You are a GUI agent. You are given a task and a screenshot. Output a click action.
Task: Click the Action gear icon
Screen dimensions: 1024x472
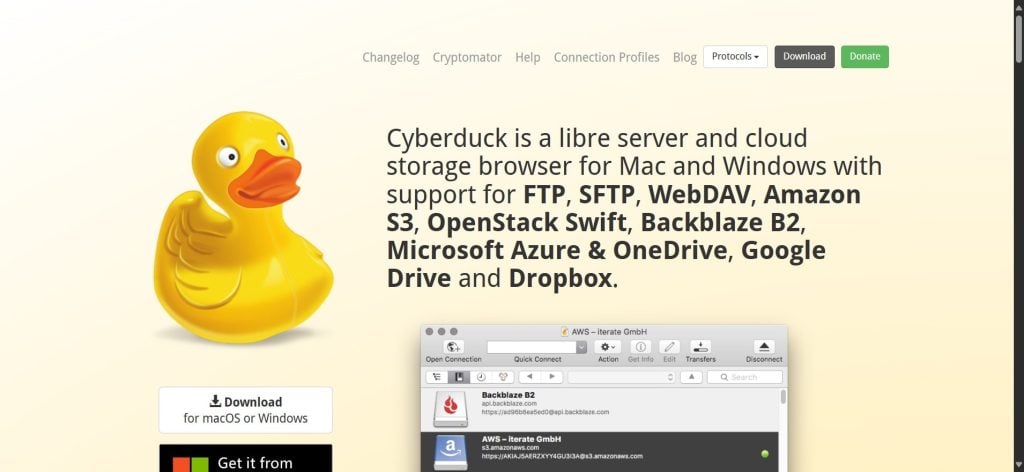coord(608,347)
